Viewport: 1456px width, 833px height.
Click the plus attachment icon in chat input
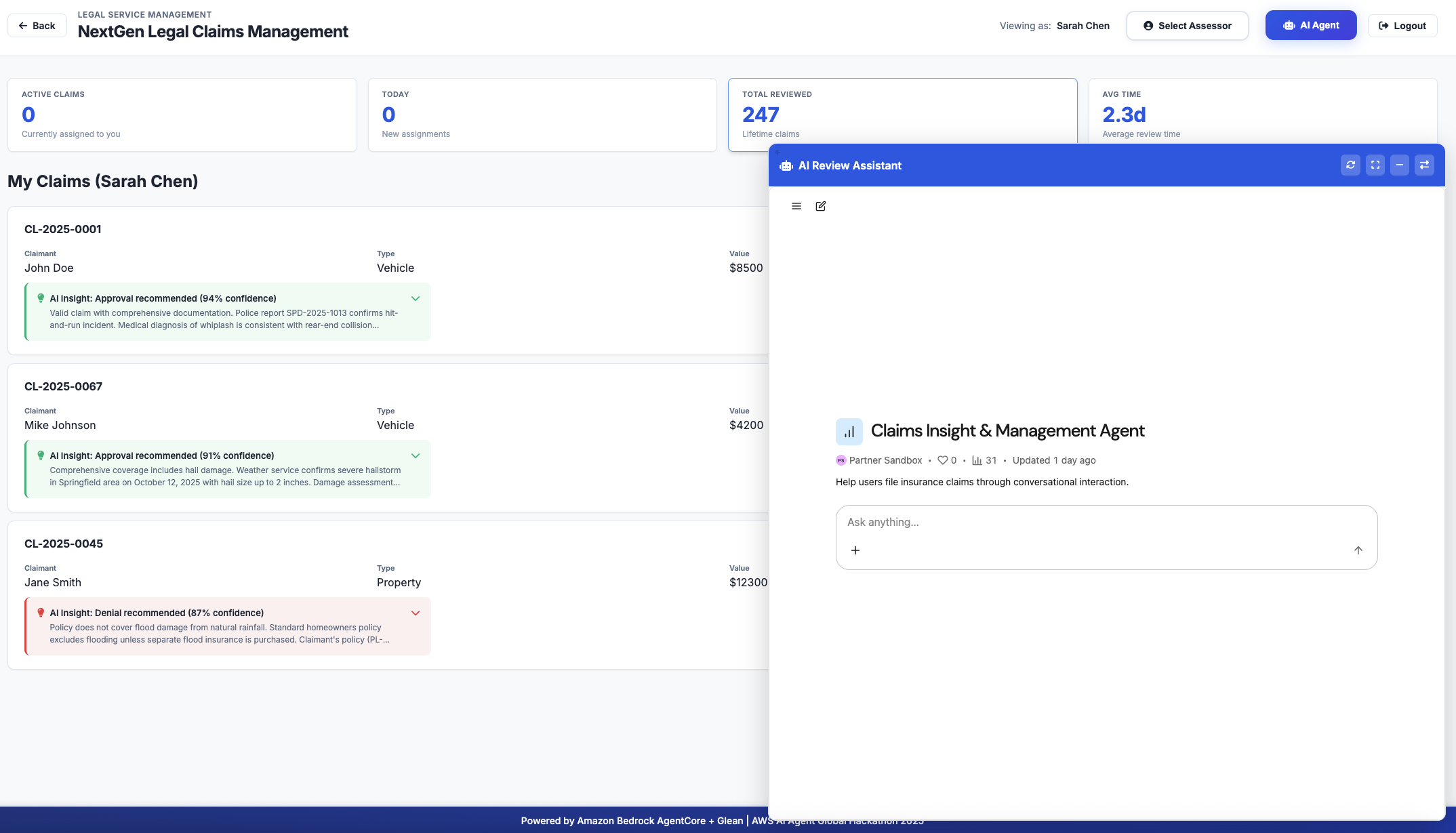tap(855, 550)
